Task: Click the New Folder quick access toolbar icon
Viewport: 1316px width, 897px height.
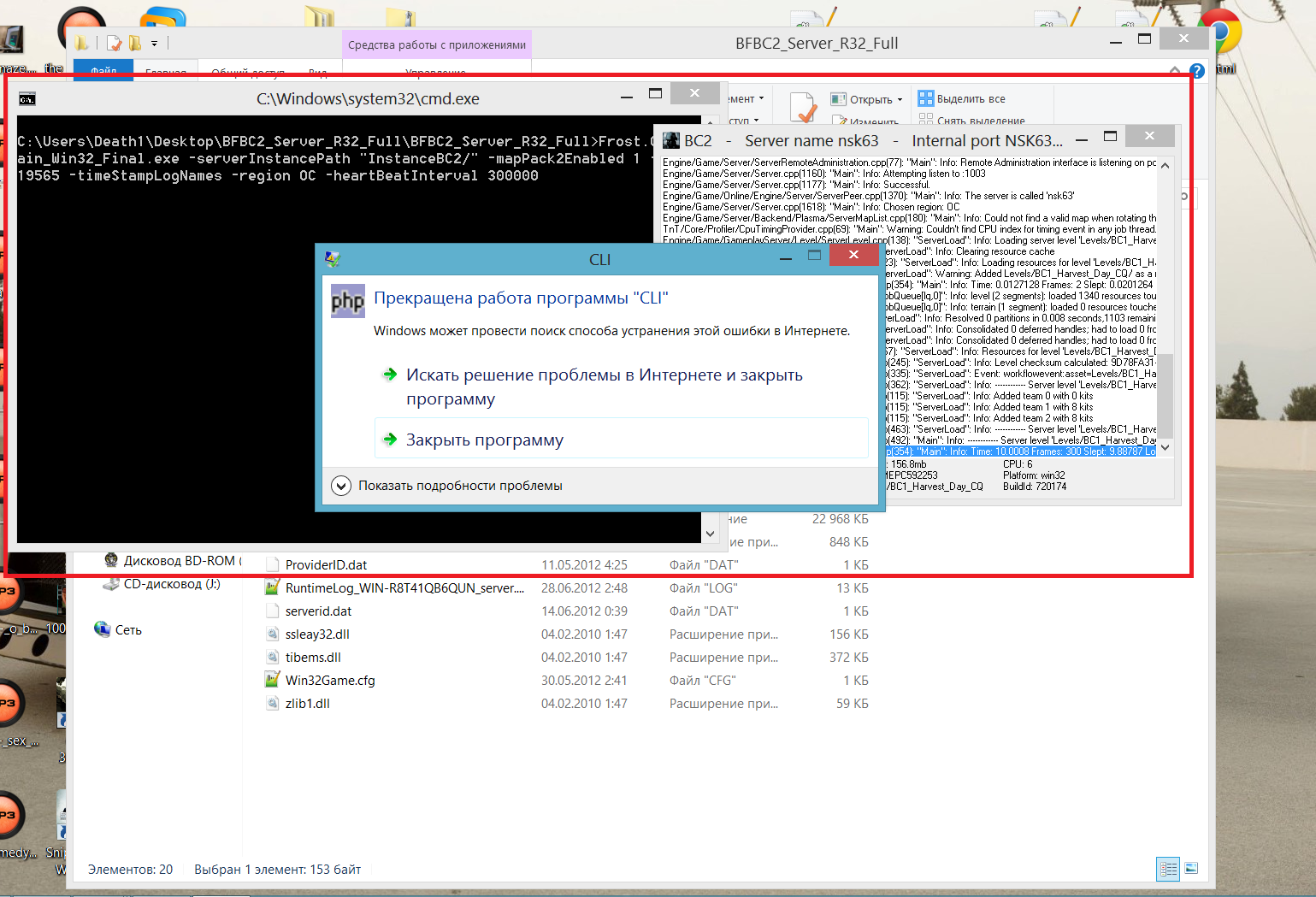Action: click(x=135, y=43)
